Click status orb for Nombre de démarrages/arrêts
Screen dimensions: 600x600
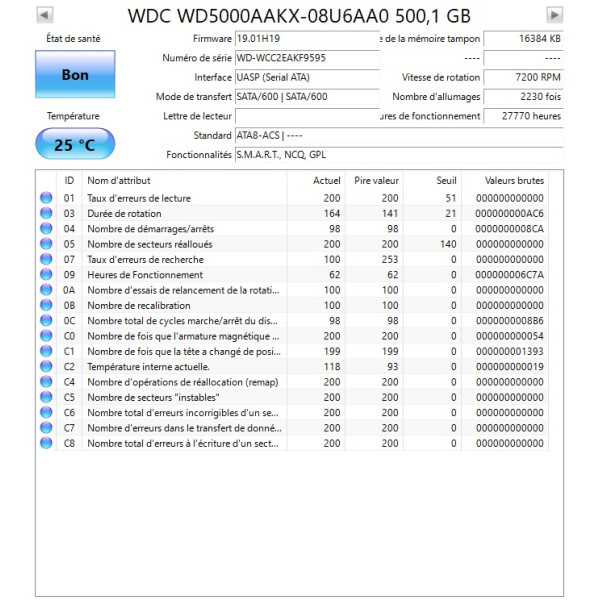(46, 228)
